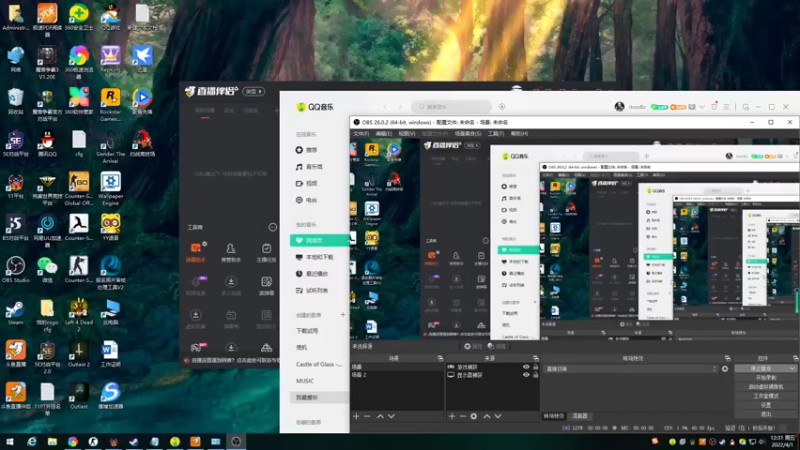Open 'Castle of Glass' playlist in QQ Music

pos(319,364)
